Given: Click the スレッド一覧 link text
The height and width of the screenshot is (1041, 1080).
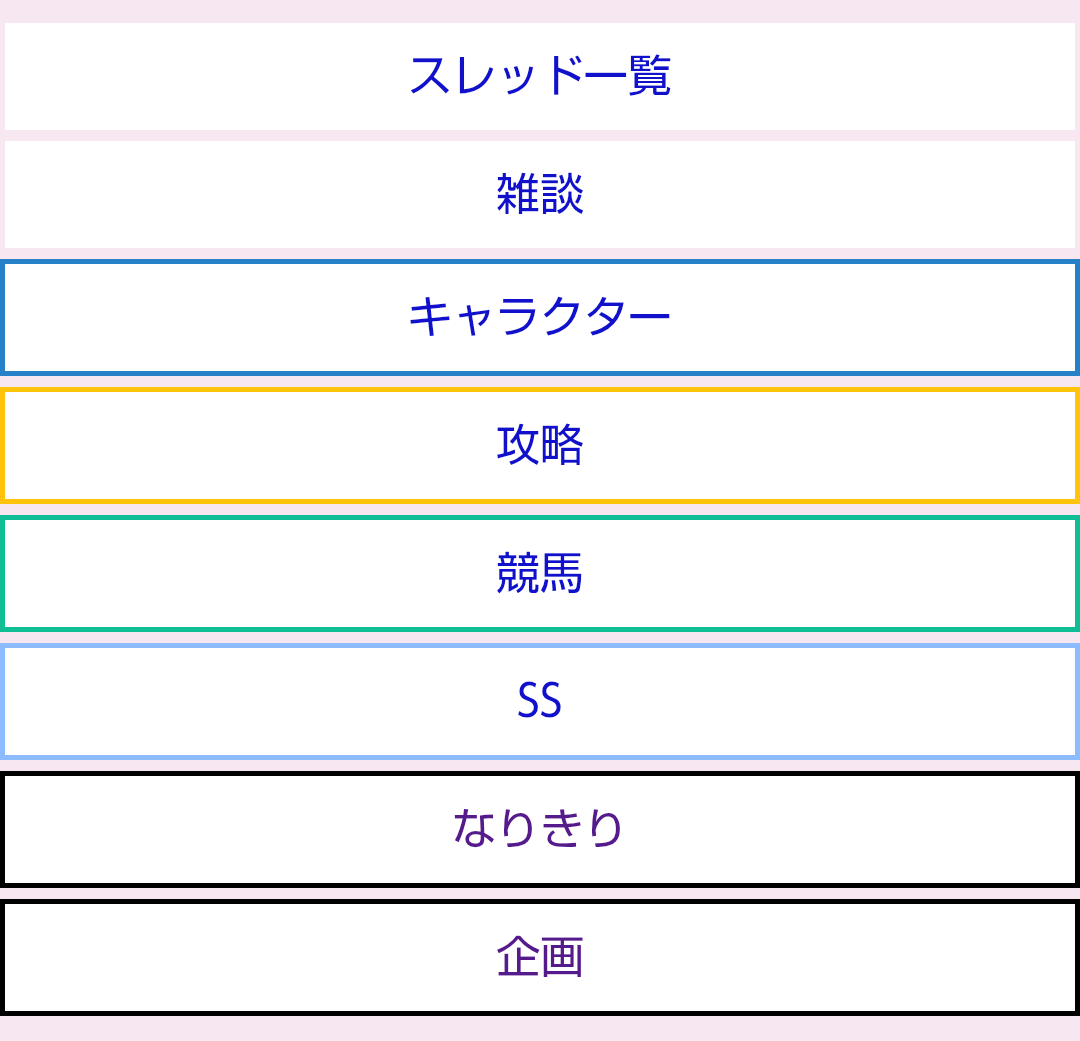Looking at the screenshot, I should pyautogui.click(x=540, y=76).
